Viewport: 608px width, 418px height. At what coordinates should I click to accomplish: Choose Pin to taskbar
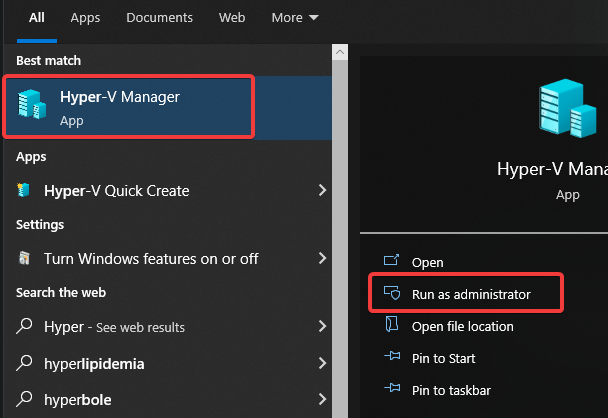451,390
